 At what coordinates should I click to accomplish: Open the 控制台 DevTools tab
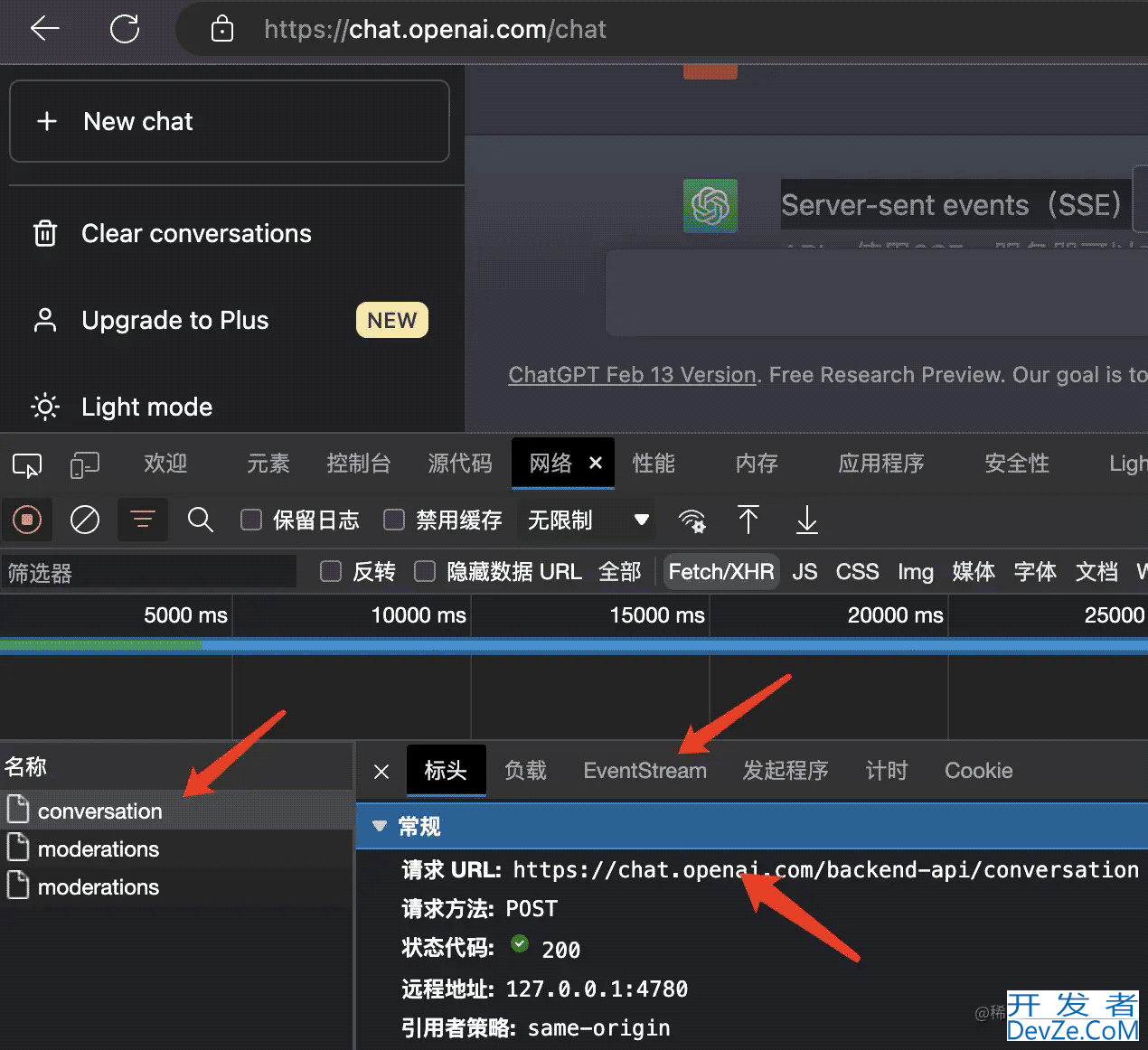point(359,464)
